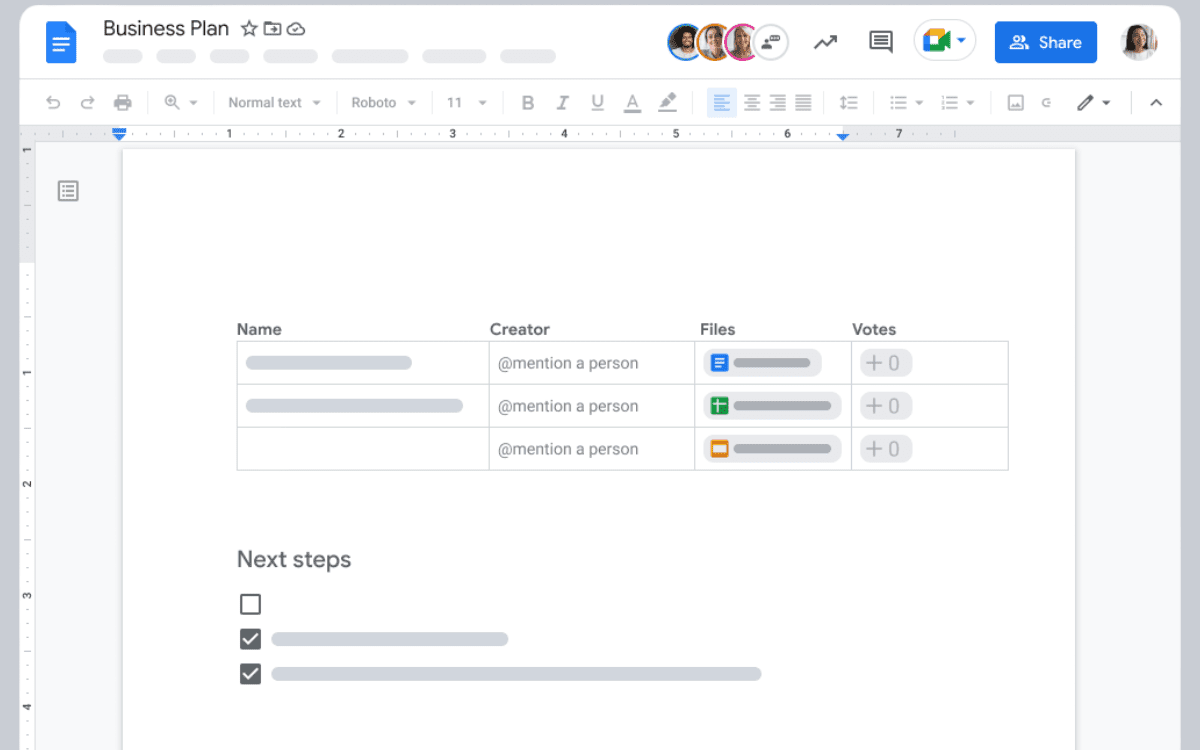The image size is (1200, 750).
Task: Align text right
Action: click(x=777, y=102)
